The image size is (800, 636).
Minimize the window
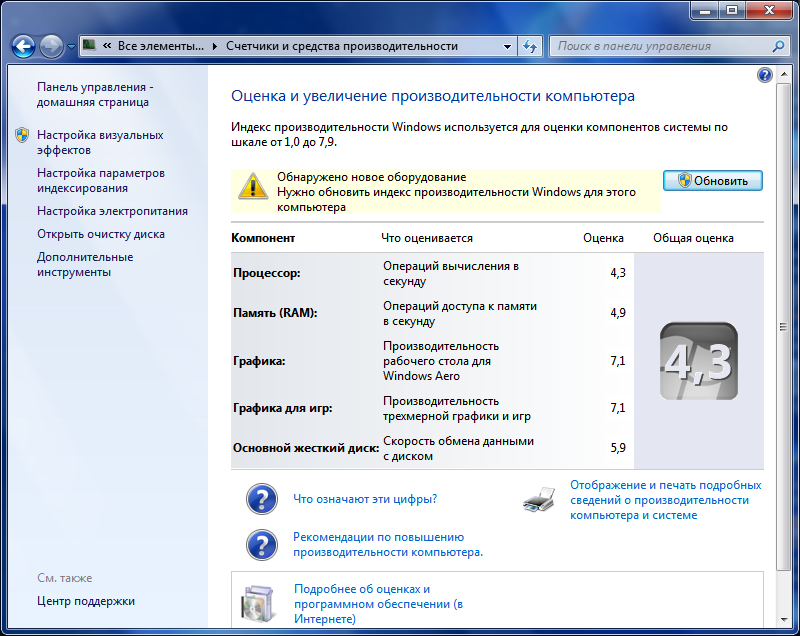[x=705, y=10]
